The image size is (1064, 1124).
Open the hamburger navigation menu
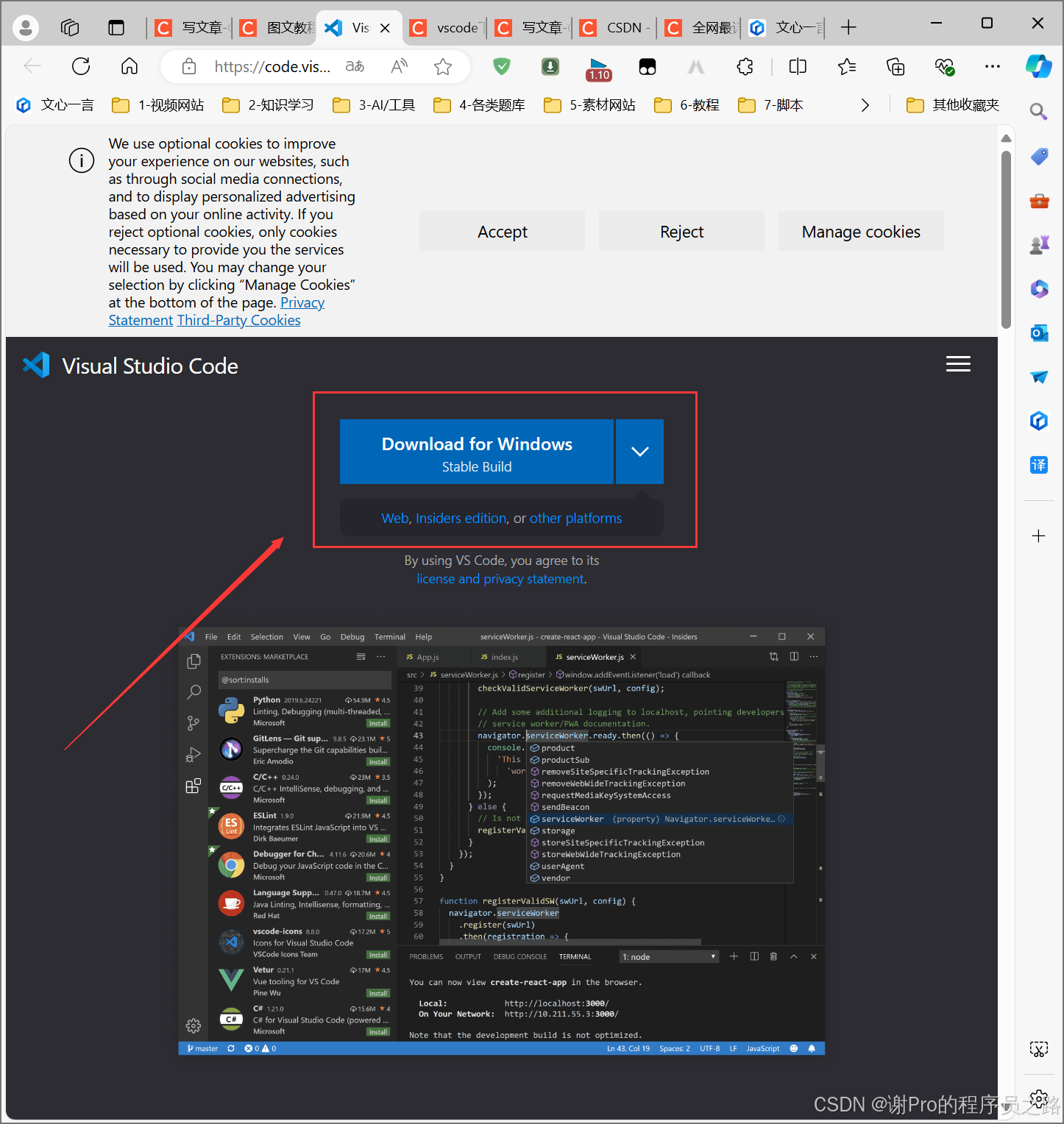click(x=958, y=364)
